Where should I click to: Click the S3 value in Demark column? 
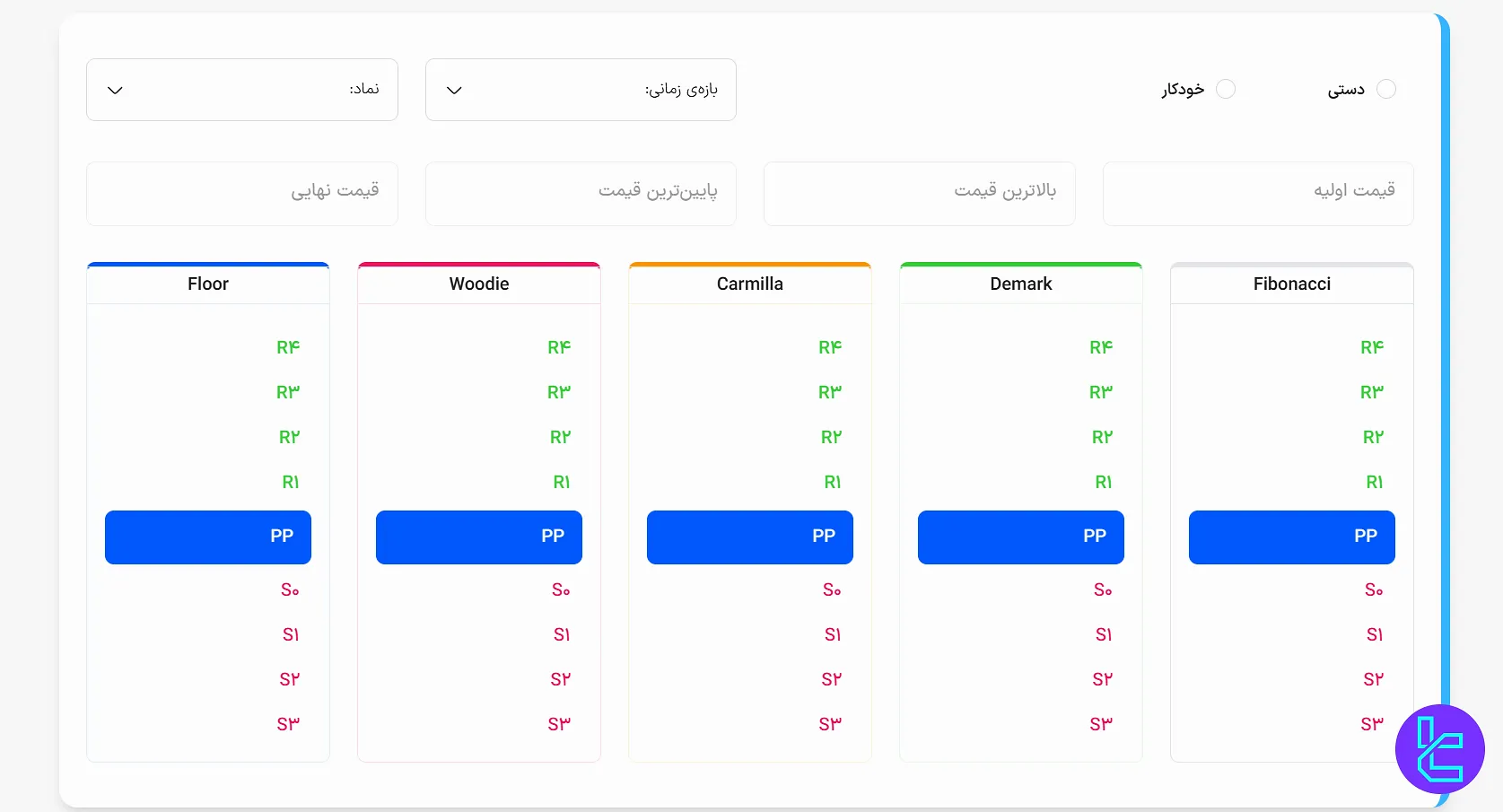click(1101, 724)
